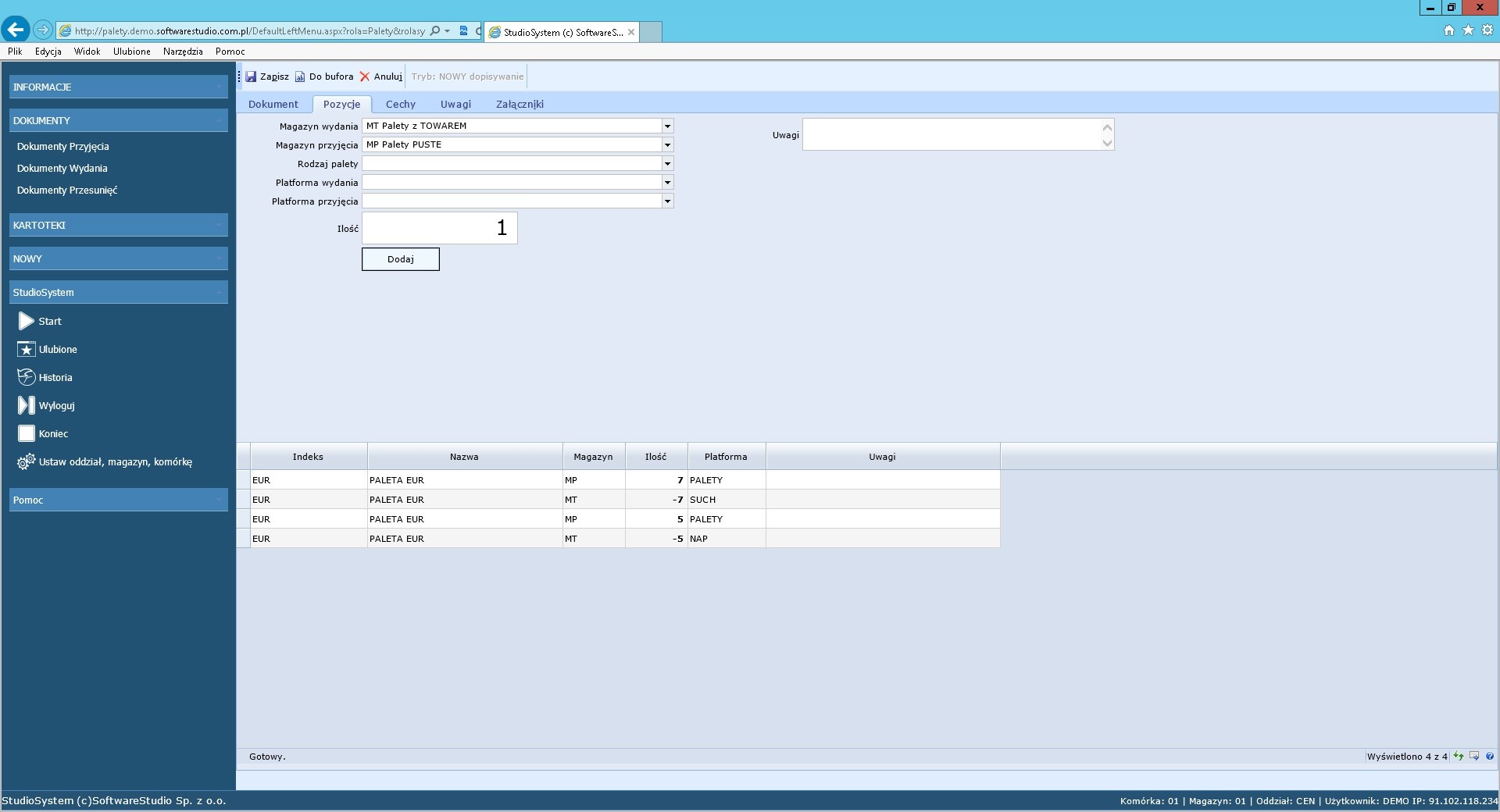
Task: Click the Anuluj red X icon
Action: [x=365, y=77]
